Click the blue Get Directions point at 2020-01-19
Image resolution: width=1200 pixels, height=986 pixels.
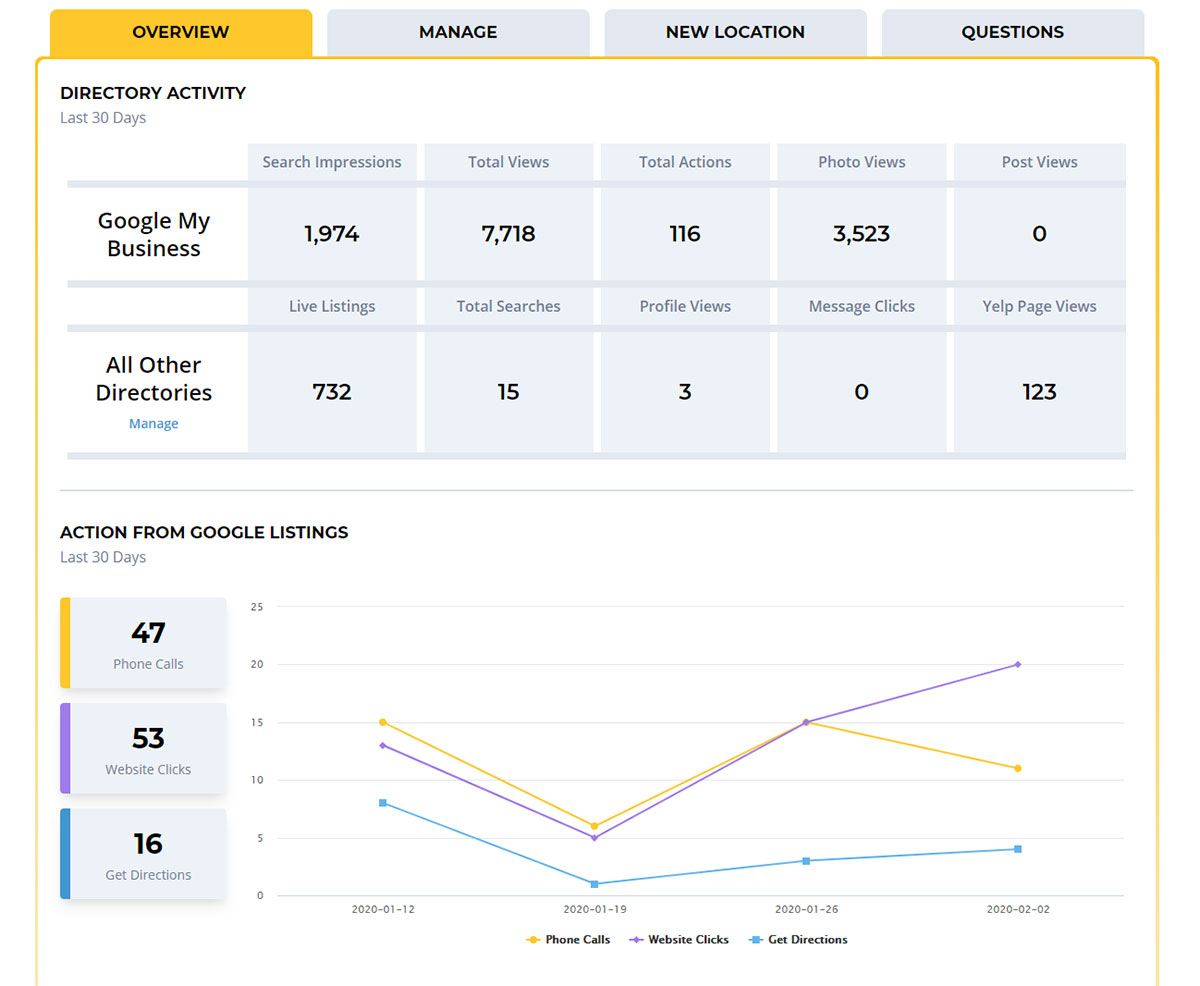[x=595, y=884]
